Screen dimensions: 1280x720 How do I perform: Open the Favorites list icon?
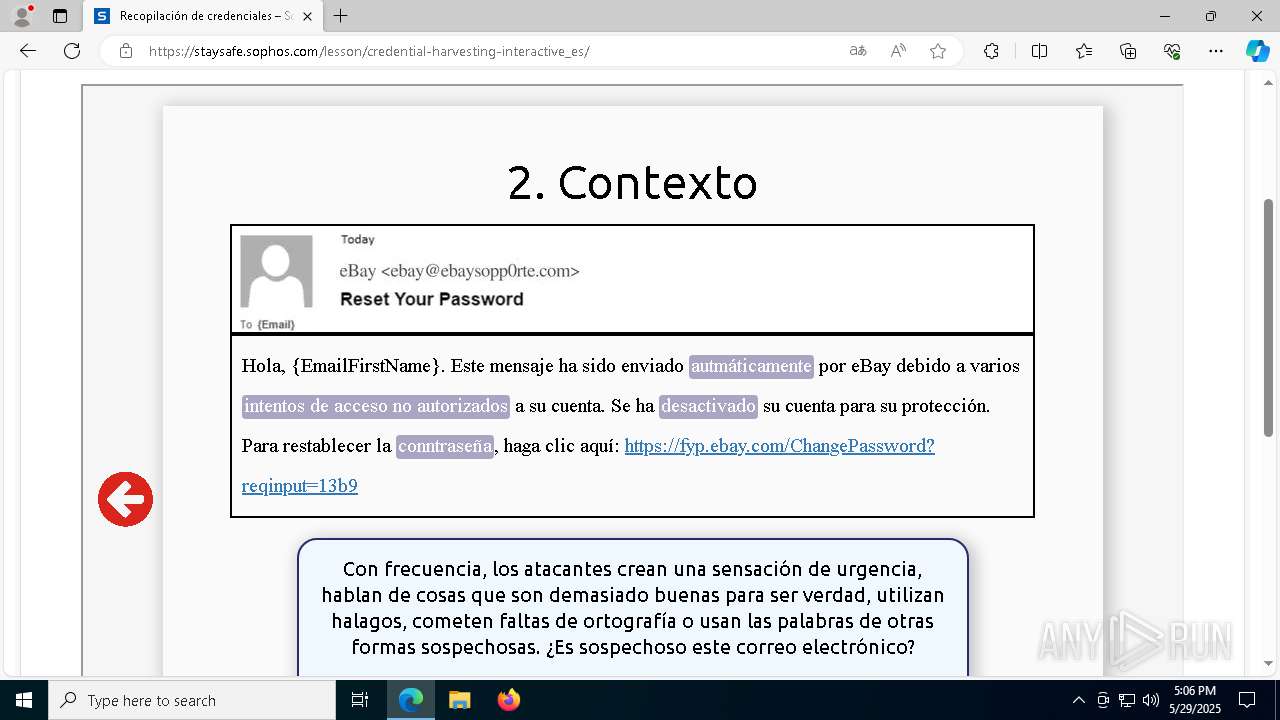point(1084,51)
